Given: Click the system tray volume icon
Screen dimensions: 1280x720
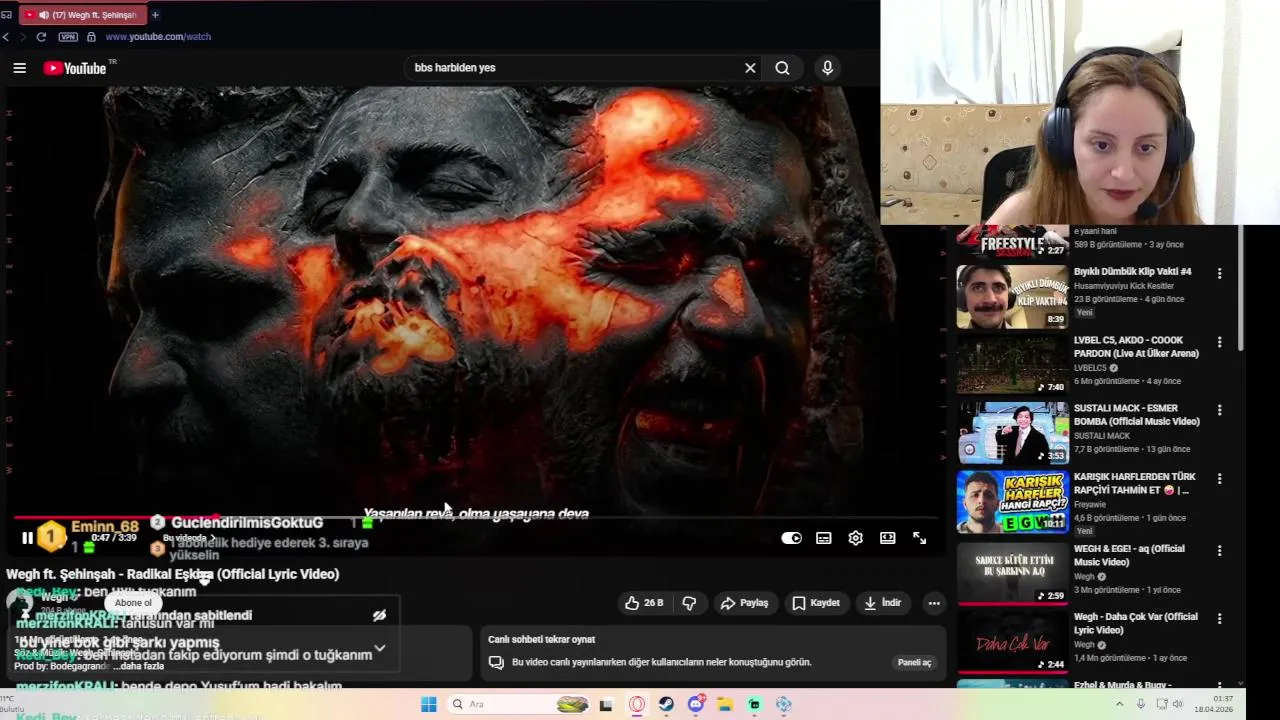Looking at the screenshot, I should 1178,704.
